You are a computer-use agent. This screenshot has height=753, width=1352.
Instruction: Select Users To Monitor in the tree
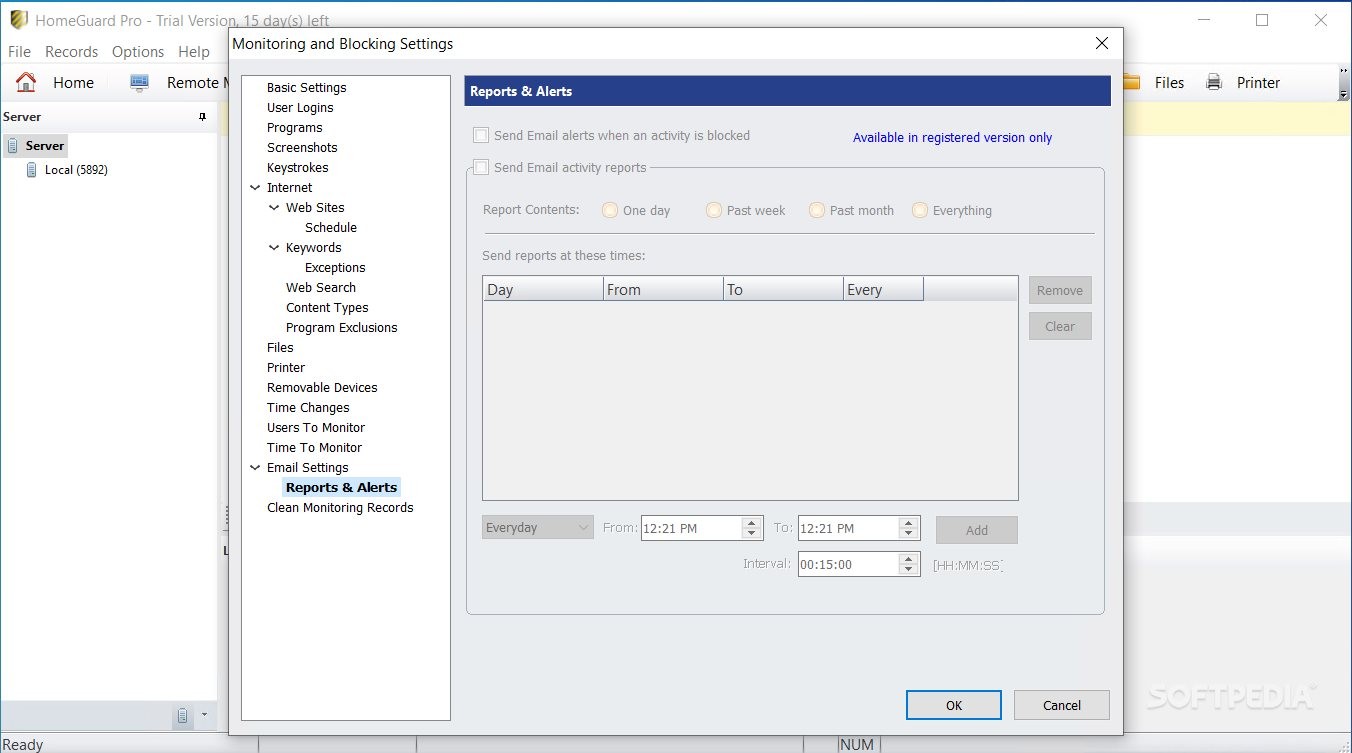pyautogui.click(x=316, y=428)
